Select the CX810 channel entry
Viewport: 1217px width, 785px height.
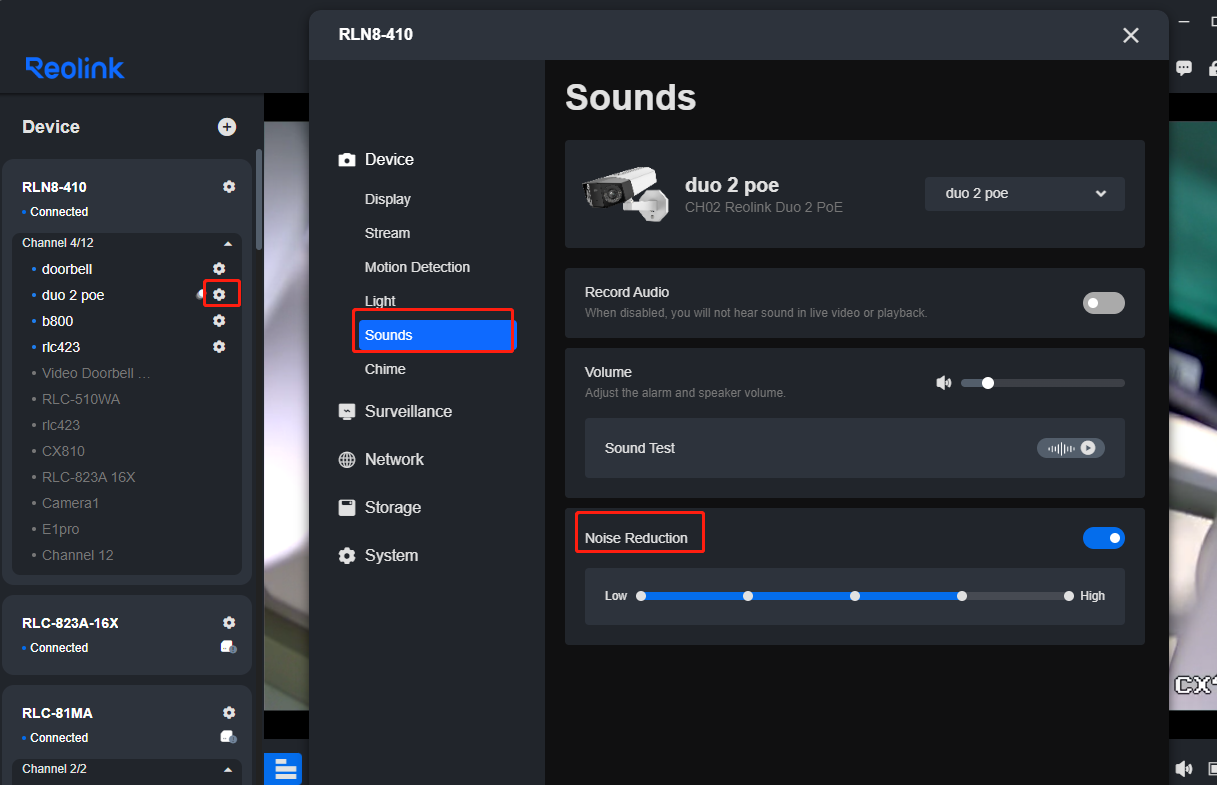[62, 451]
